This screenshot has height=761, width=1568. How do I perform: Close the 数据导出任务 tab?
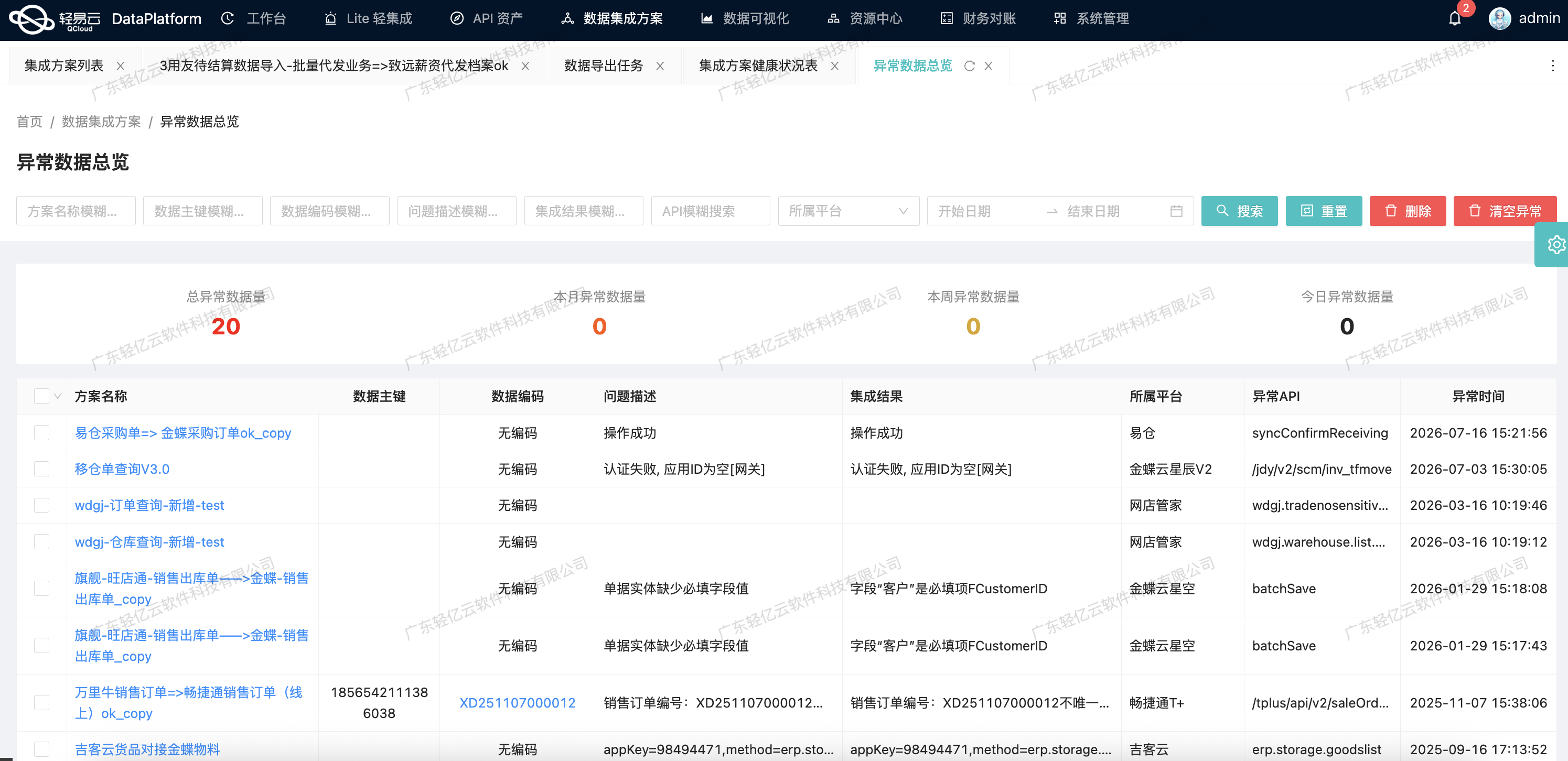tap(660, 66)
